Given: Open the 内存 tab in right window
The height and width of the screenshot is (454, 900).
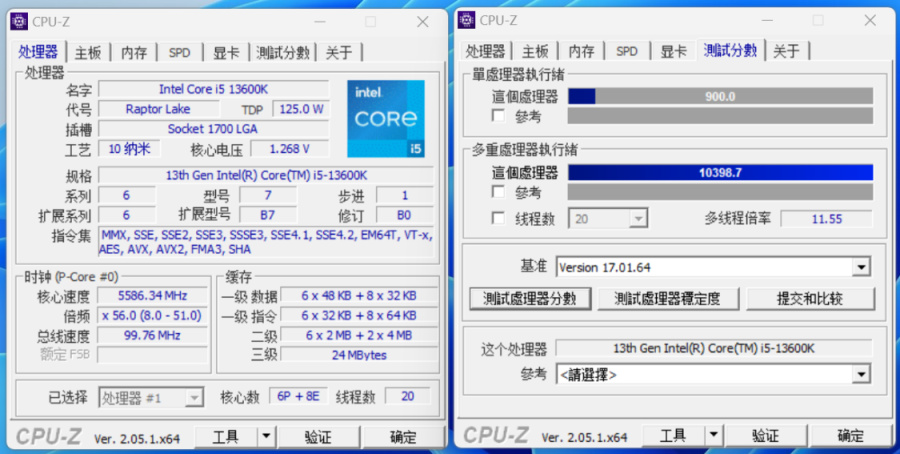Looking at the screenshot, I should [x=581, y=52].
